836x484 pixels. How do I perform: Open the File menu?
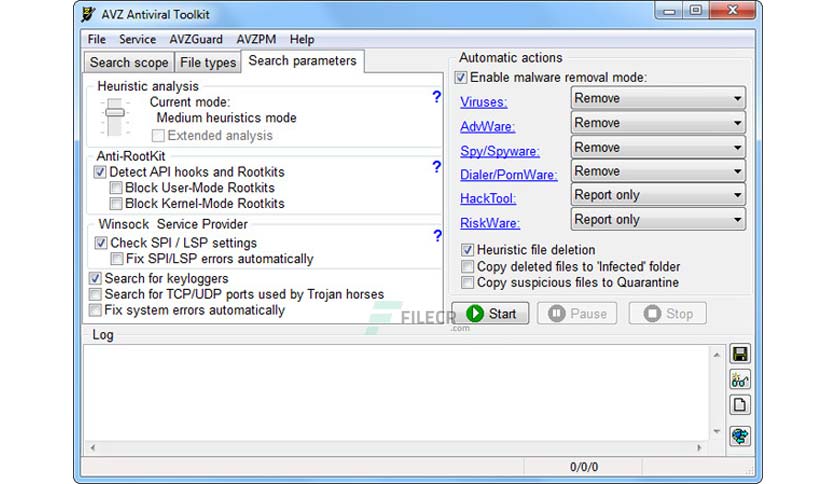pyautogui.click(x=97, y=39)
